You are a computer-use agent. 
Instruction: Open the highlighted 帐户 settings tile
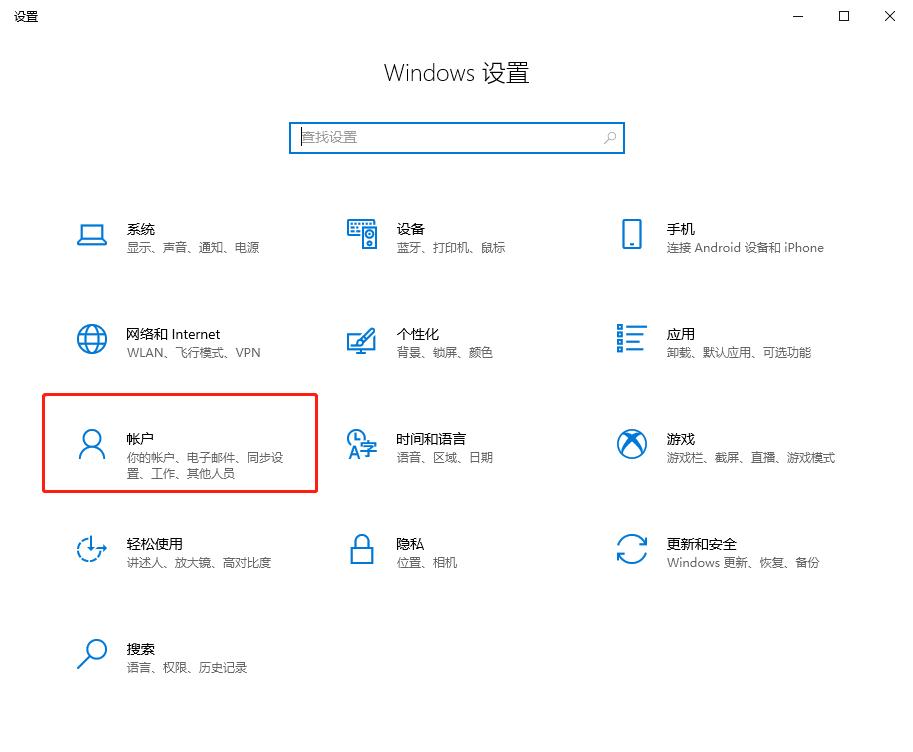(180, 443)
